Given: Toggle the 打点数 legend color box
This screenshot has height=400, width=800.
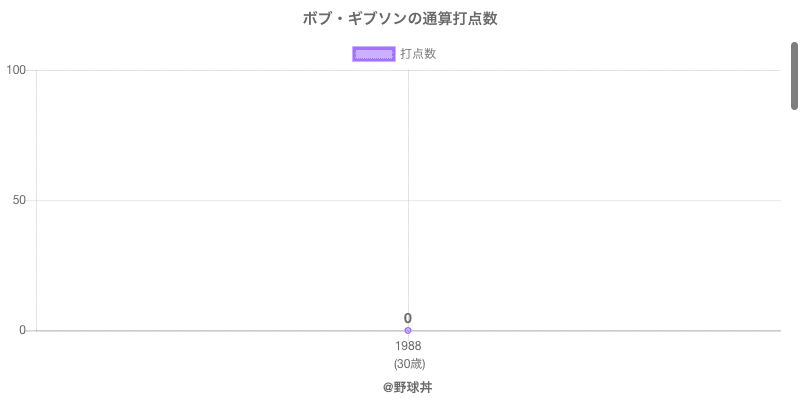Looking at the screenshot, I should [x=374, y=54].
